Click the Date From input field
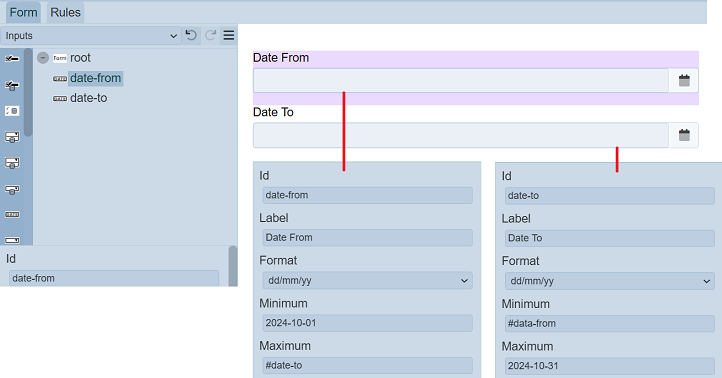This screenshot has height=378, width=722. pyautogui.click(x=461, y=81)
